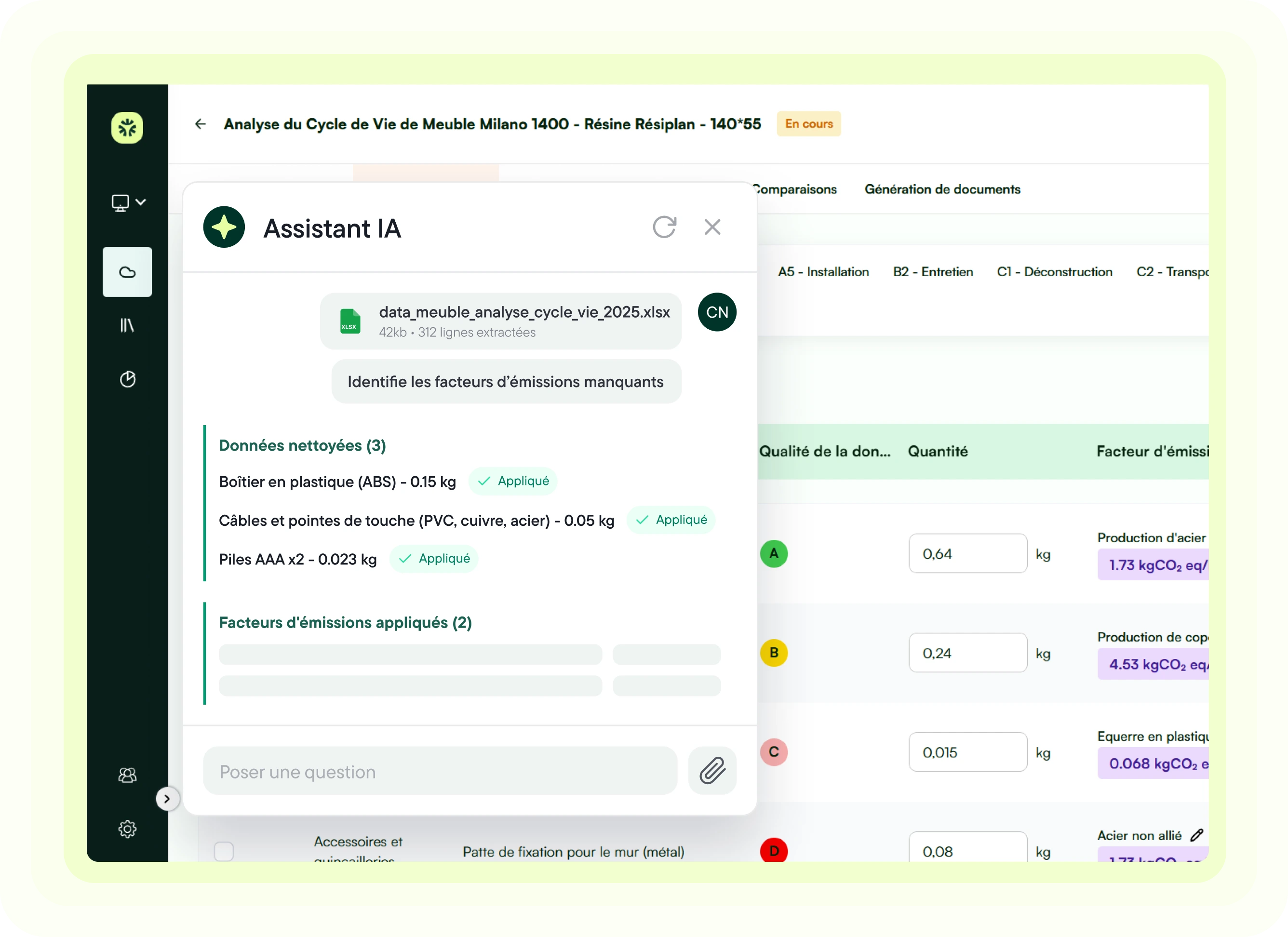
Task: Open the settings gear in sidebar
Action: (127, 829)
